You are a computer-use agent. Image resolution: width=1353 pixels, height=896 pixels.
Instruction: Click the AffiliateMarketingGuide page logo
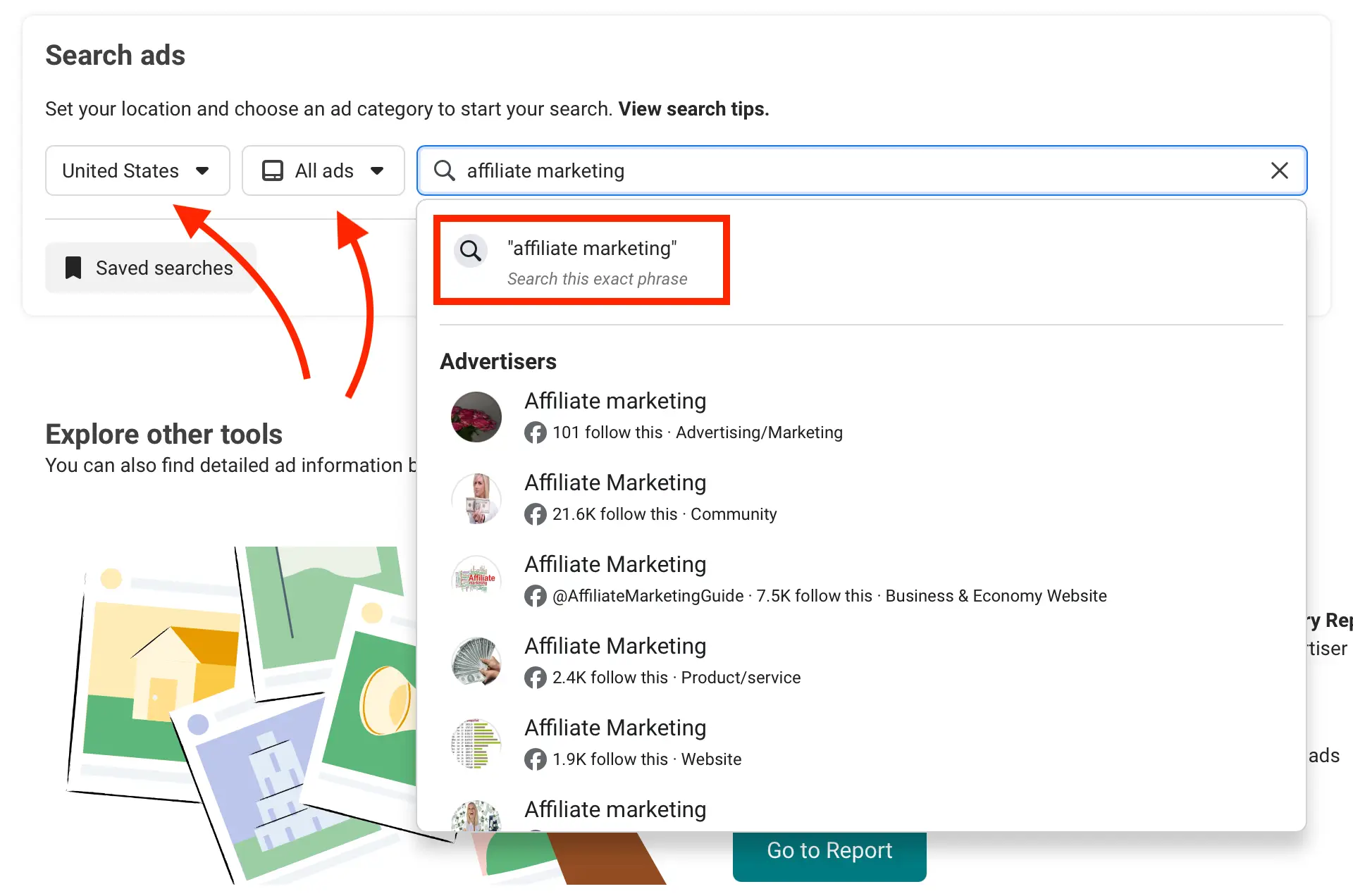476,580
